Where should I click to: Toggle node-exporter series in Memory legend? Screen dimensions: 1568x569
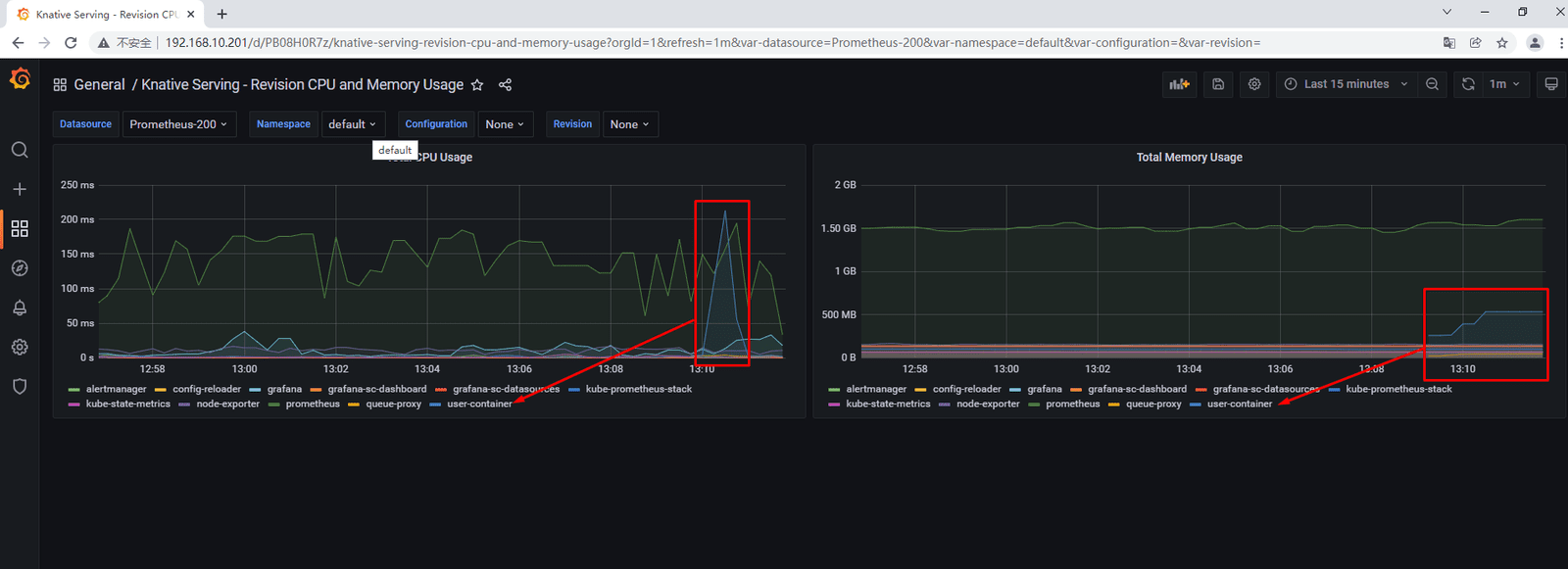pyautogui.click(x=988, y=403)
